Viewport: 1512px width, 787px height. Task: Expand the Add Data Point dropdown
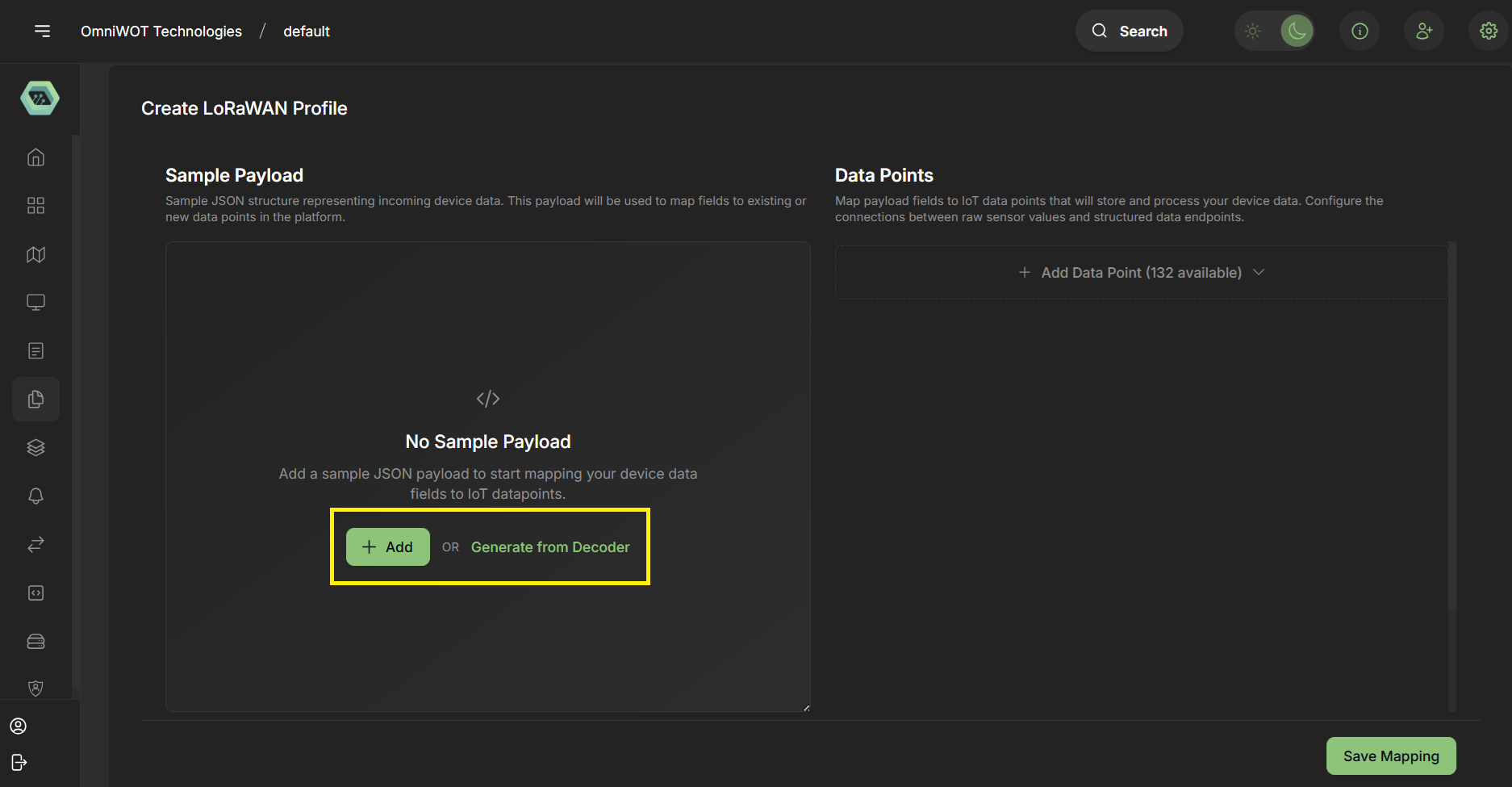coord(1140,272)
